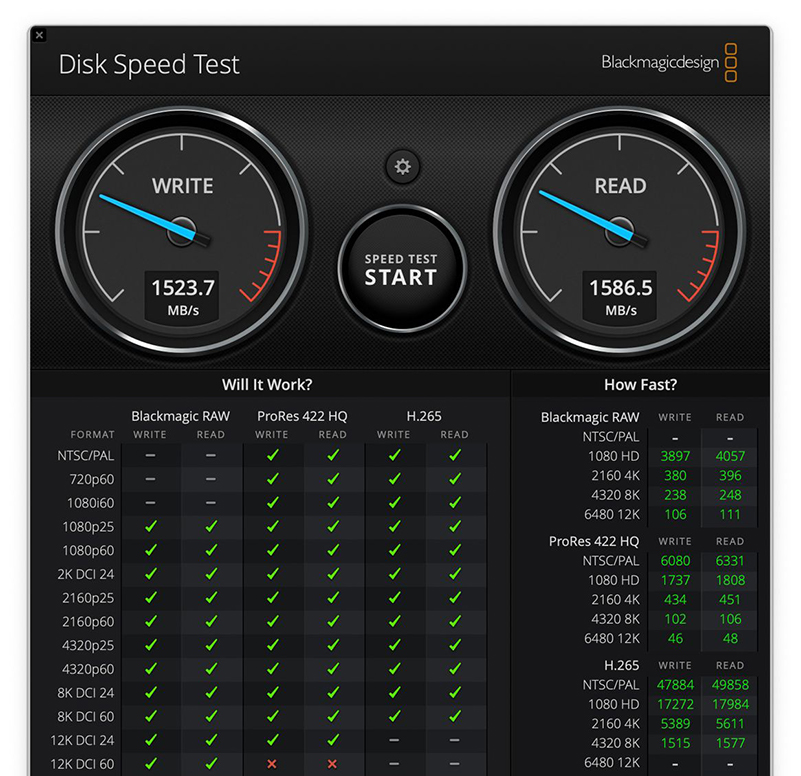Click the 1586.5 MB/s read readout
This screenshot has height=776, width=801.
click(620, 296)
